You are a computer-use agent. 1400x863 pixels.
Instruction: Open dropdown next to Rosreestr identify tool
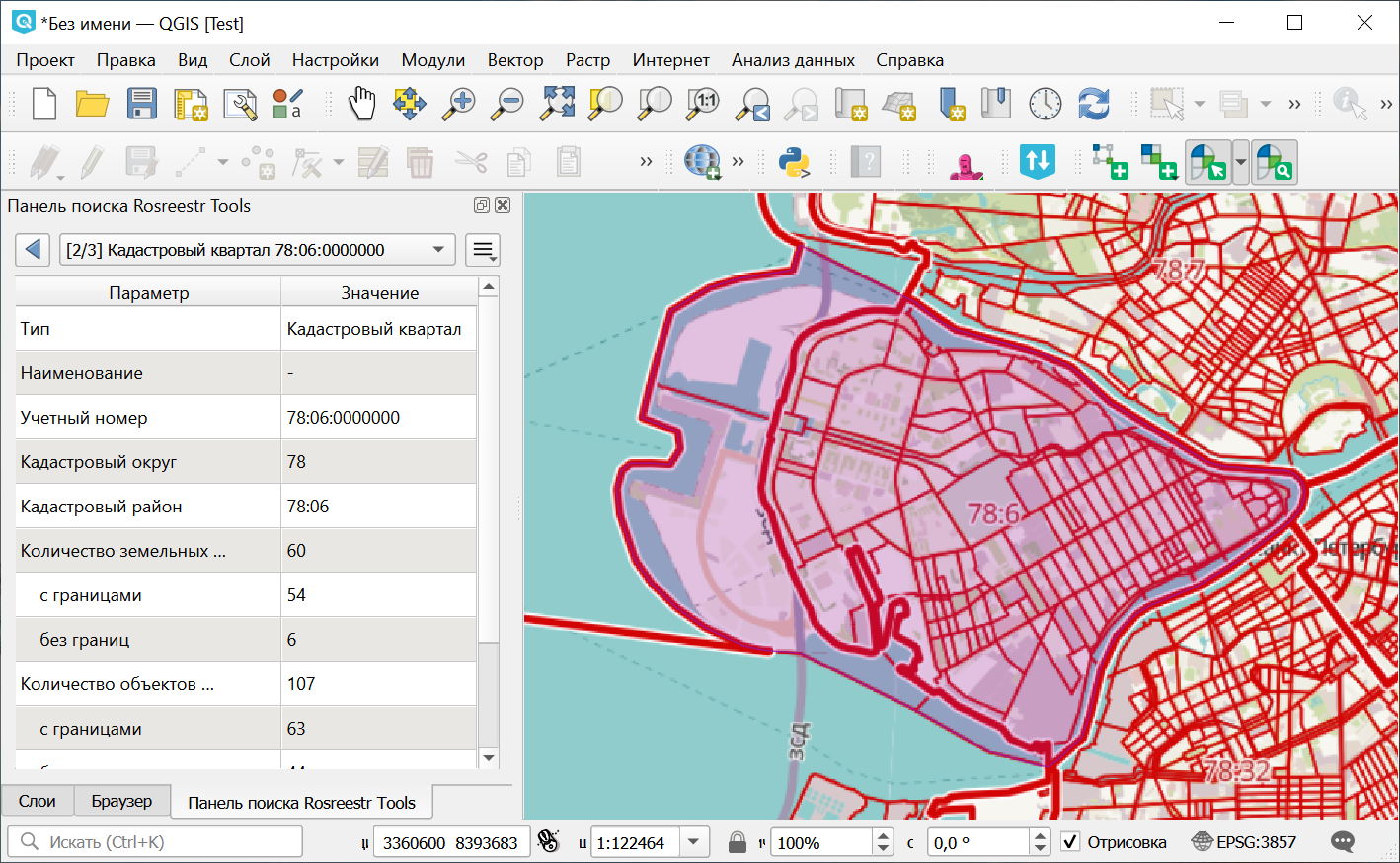coord(1241,162)
